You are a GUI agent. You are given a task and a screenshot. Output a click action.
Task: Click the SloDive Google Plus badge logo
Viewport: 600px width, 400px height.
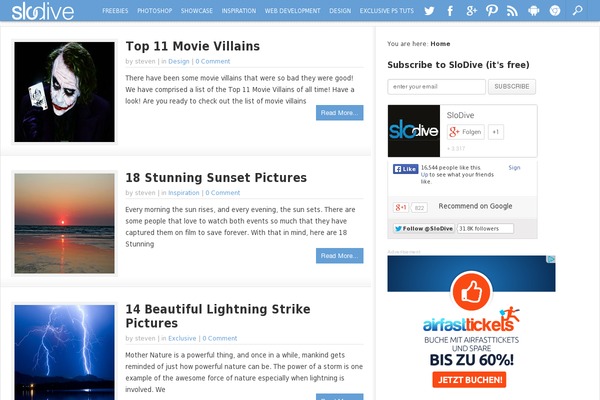(x=414, y=131)
